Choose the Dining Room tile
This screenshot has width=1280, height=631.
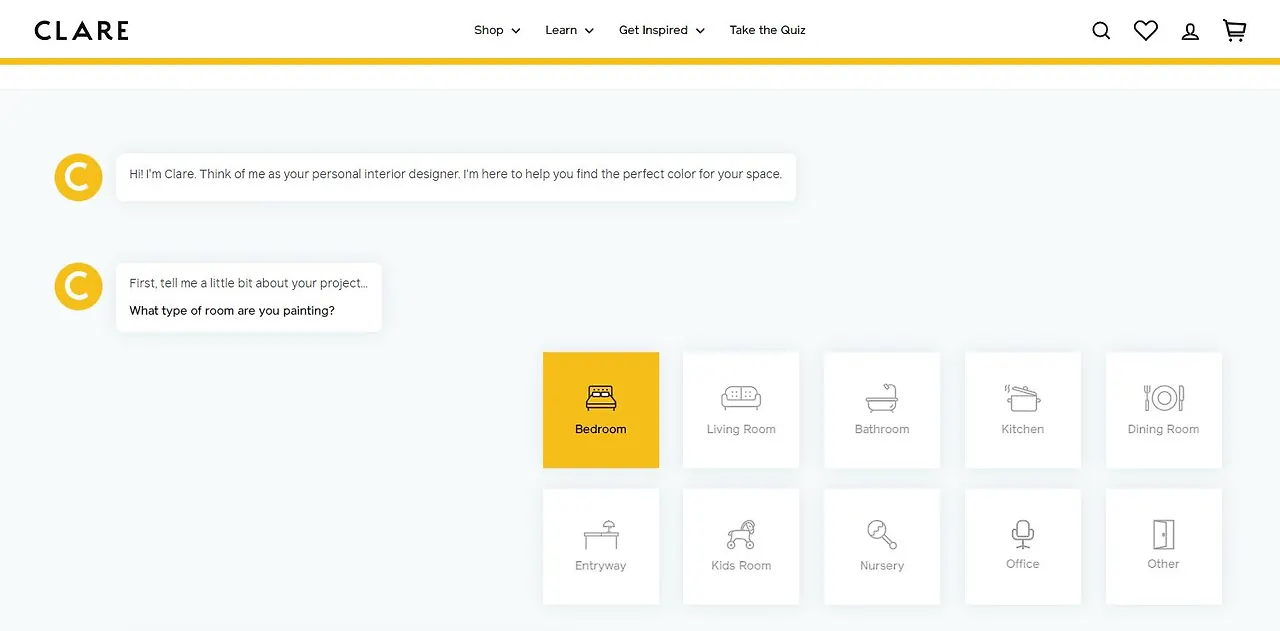[x=1164, y=410]
